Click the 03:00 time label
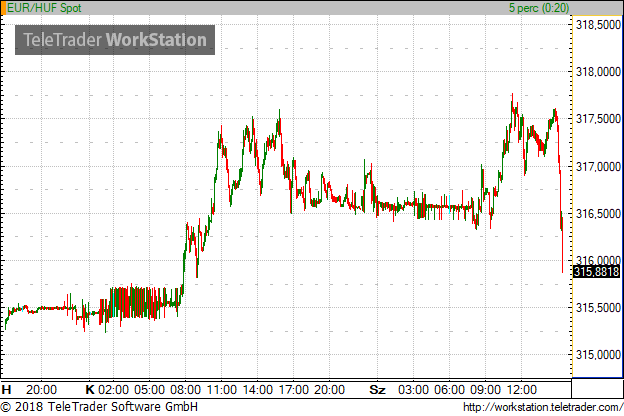624x416 pixels. click(x=413, y=389)
